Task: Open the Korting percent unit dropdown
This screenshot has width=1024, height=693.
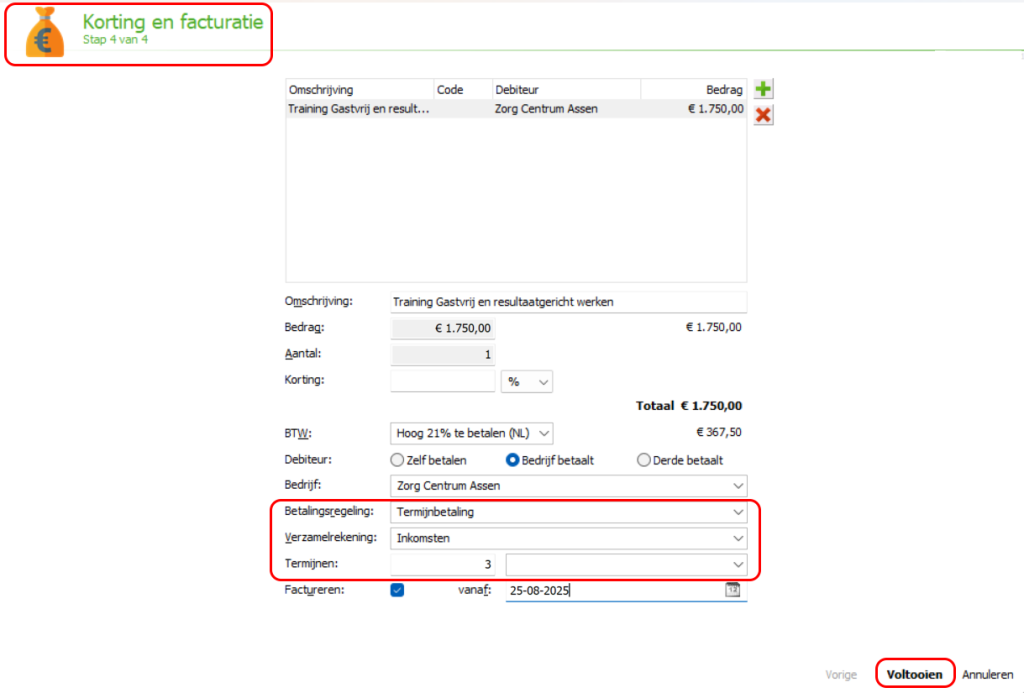Action: click(543, 382)
